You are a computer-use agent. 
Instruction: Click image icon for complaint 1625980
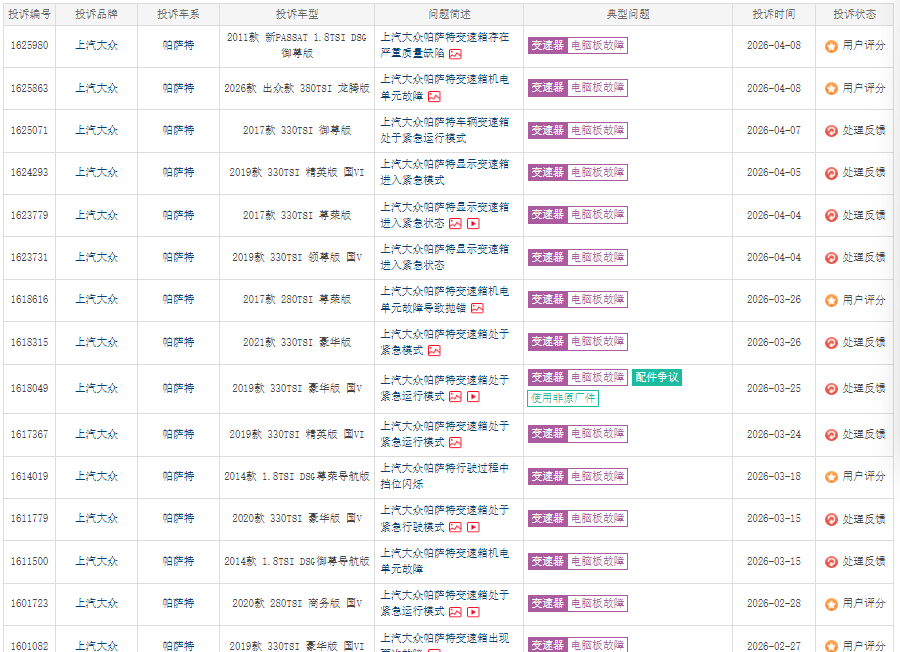click(x=455, y=54)
